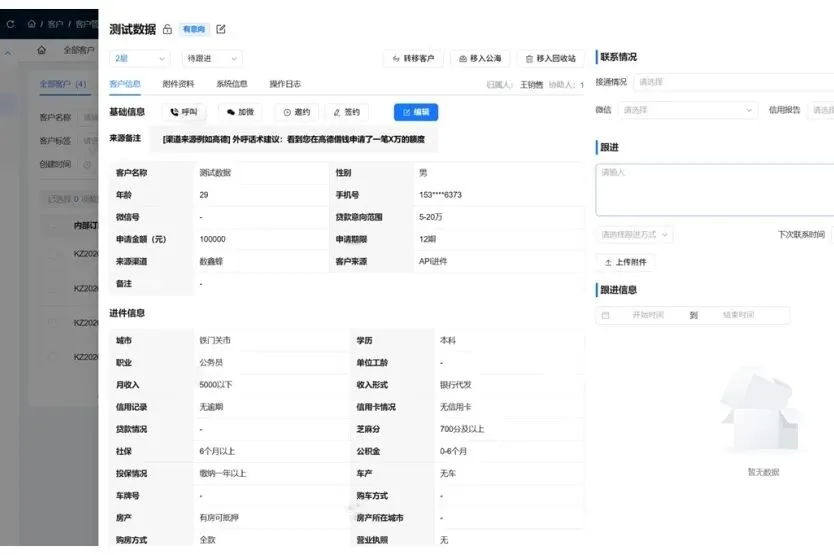Click the 5-20万 loan range value
Viewport: 834px width, 555px height.
[431, 217]
